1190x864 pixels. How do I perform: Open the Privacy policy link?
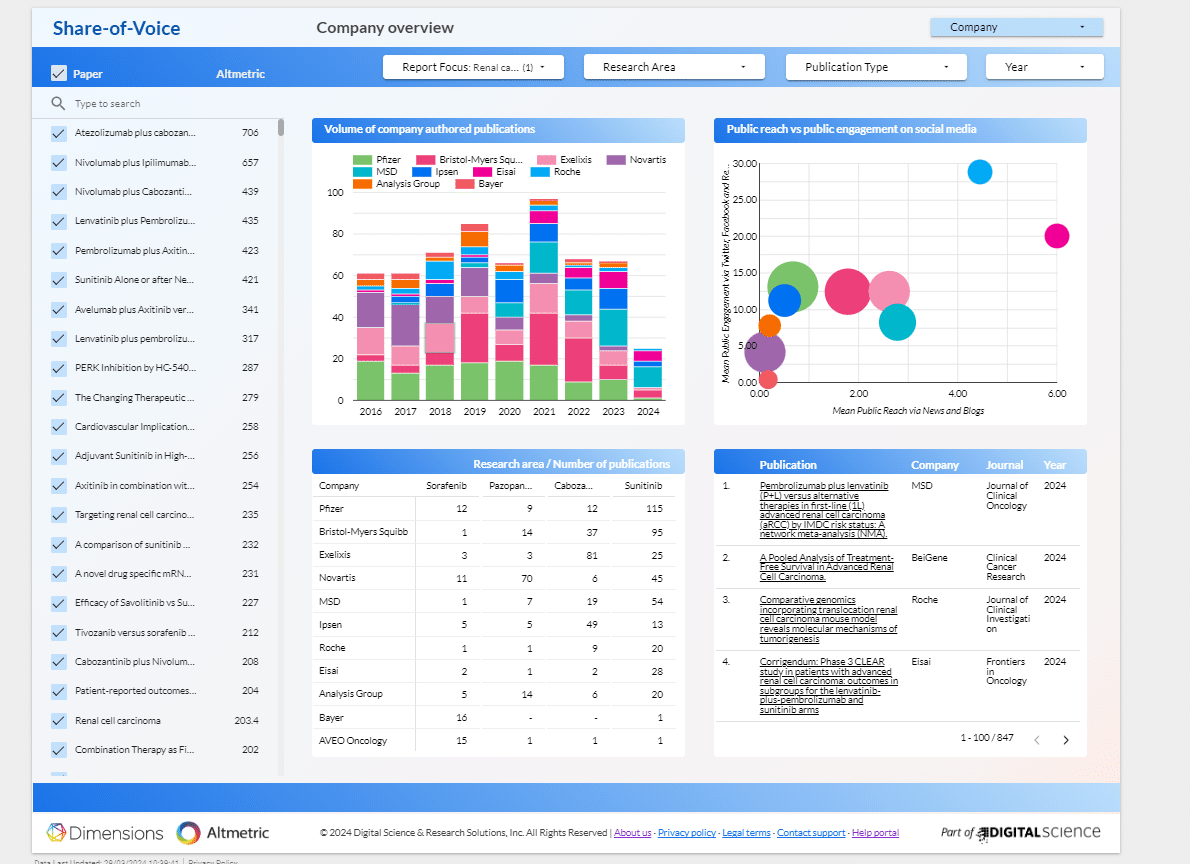point(686,833)
